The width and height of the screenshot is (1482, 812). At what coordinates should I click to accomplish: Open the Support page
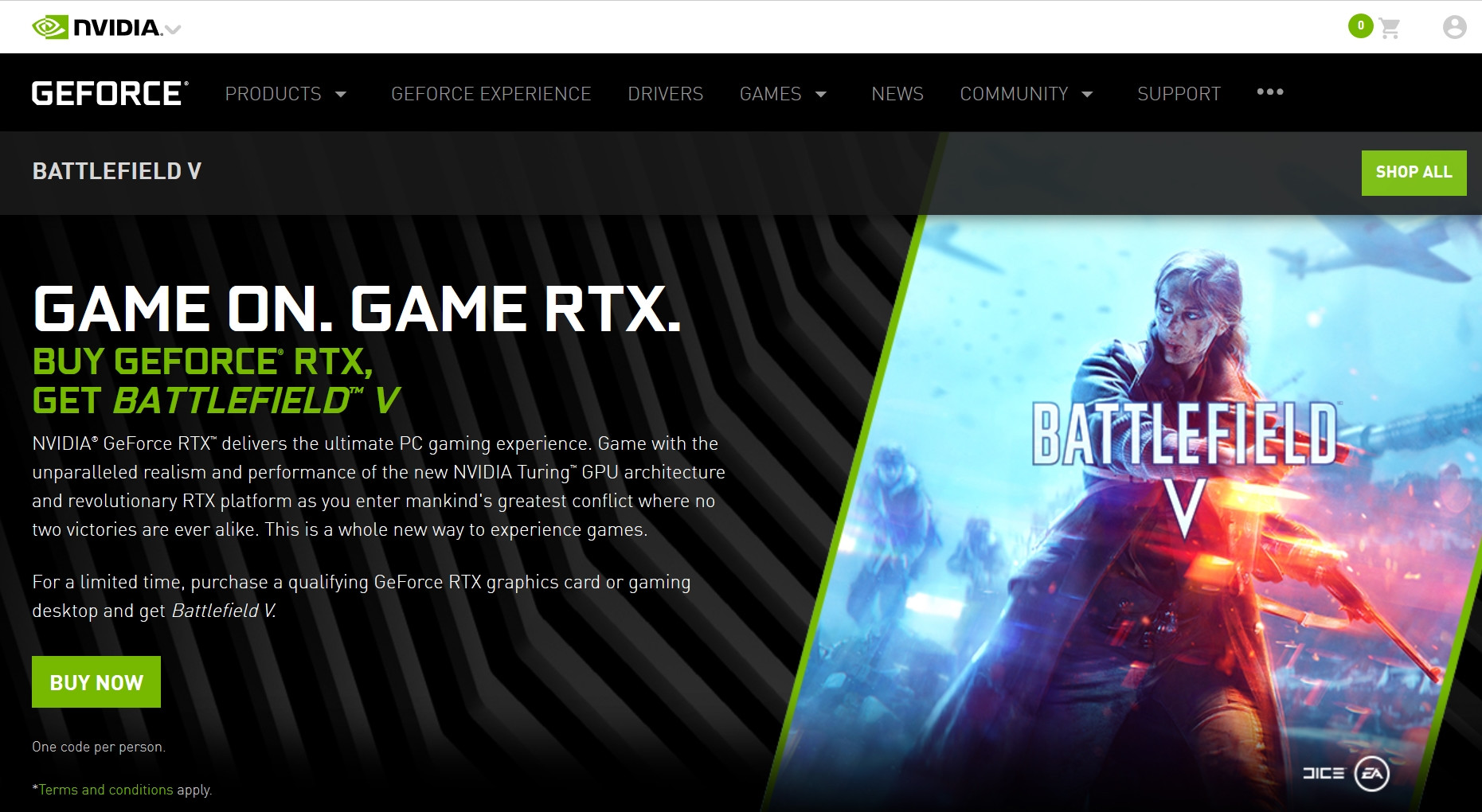click(x=1179, y=94)
